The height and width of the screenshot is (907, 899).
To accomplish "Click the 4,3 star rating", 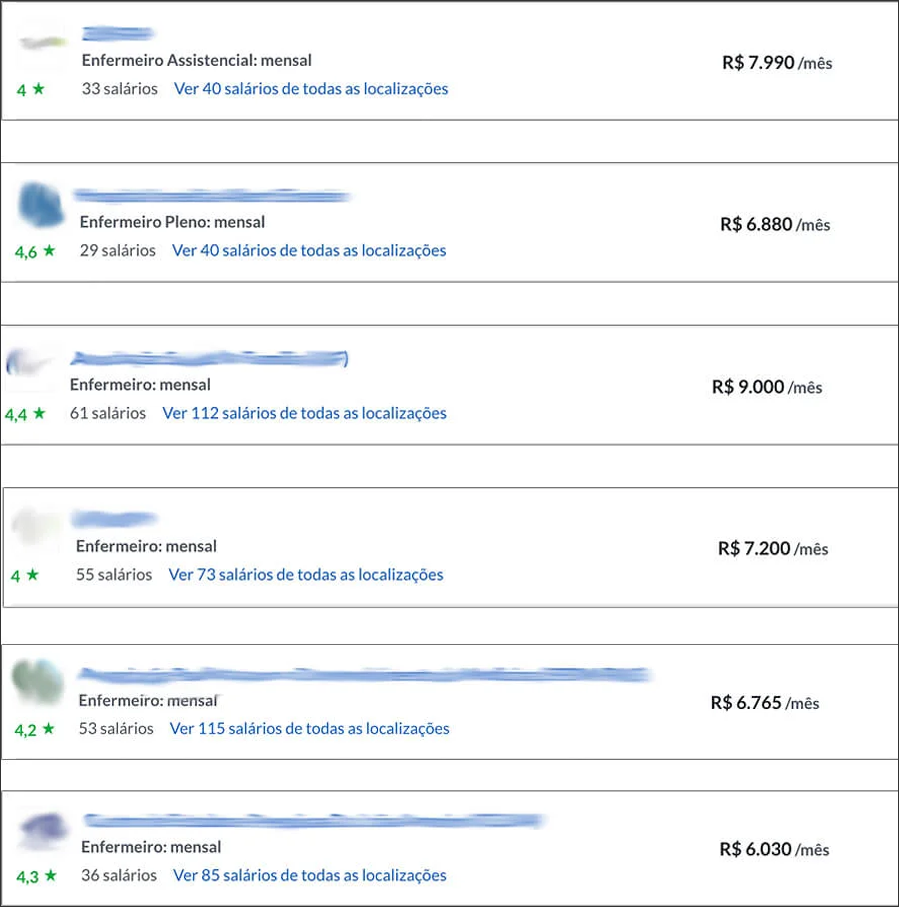I will coord(36,876).
